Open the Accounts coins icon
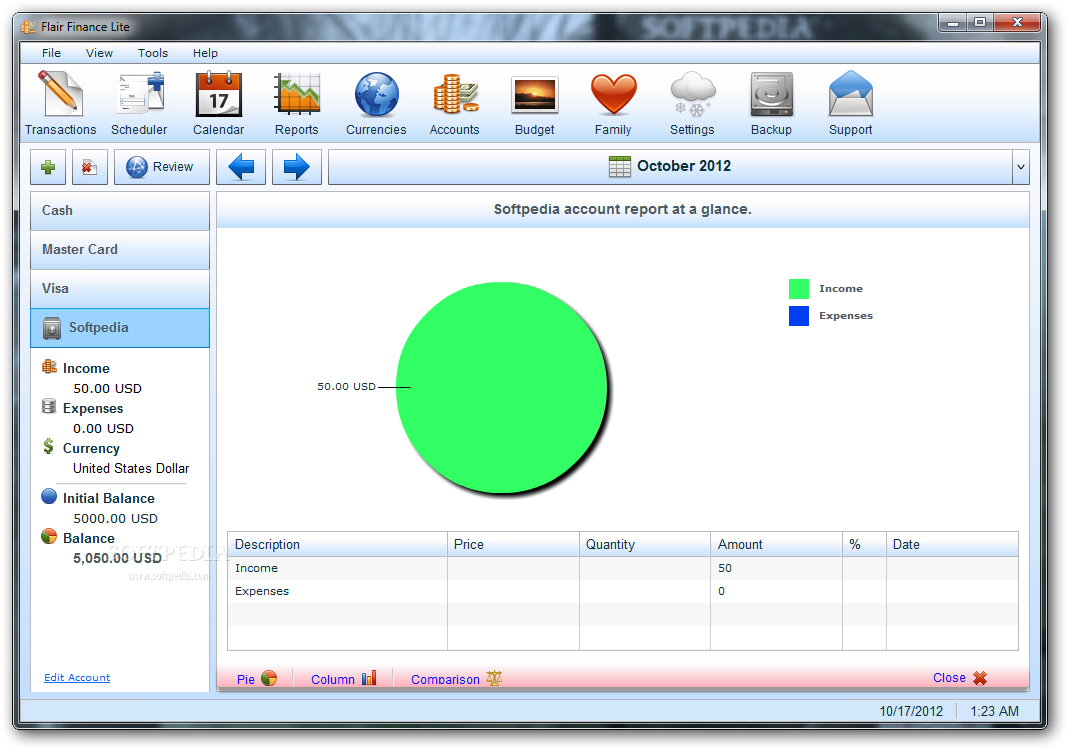The height and width of the screenshot is (750, 1068). click(x=455, y=94)
